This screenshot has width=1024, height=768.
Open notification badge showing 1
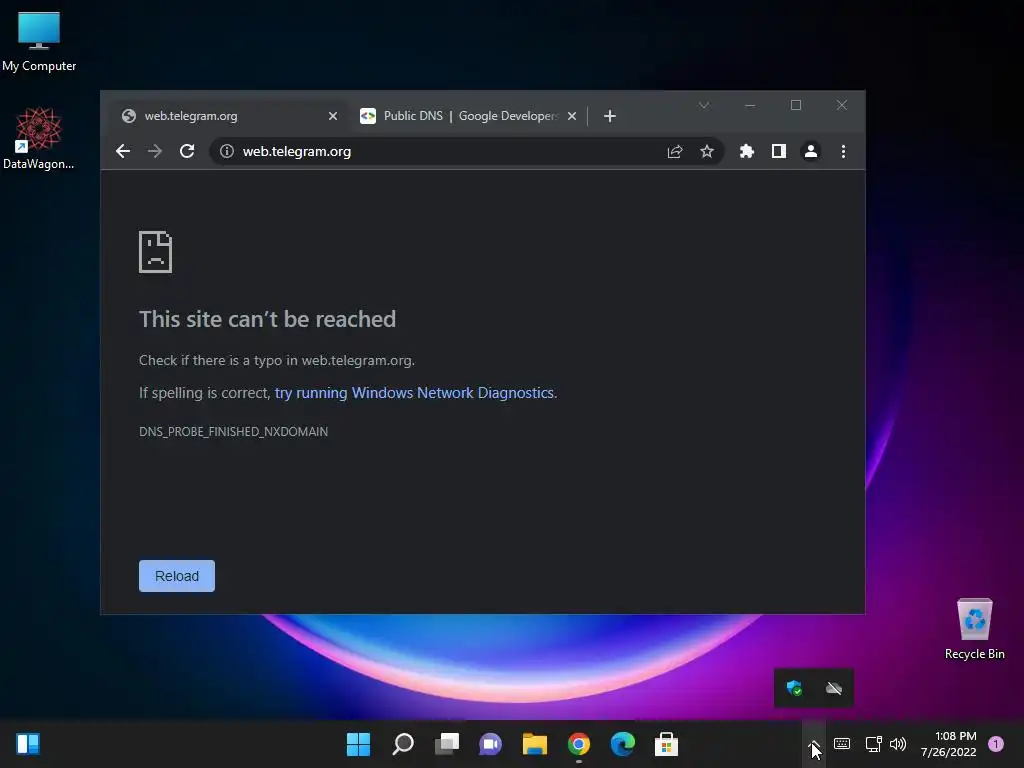(x=996, y=744)
